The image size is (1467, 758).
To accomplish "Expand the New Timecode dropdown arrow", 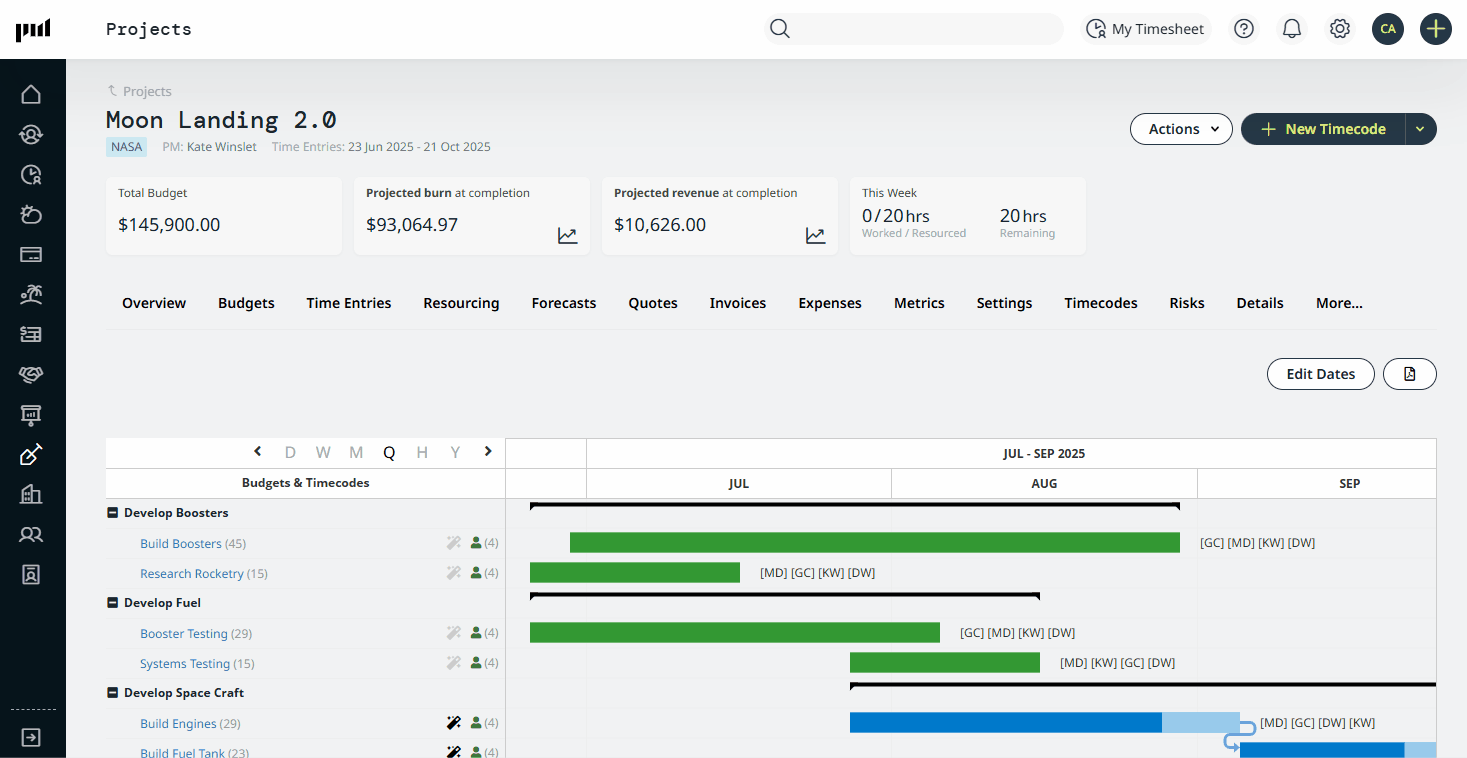I will [x=1420, y=129].
